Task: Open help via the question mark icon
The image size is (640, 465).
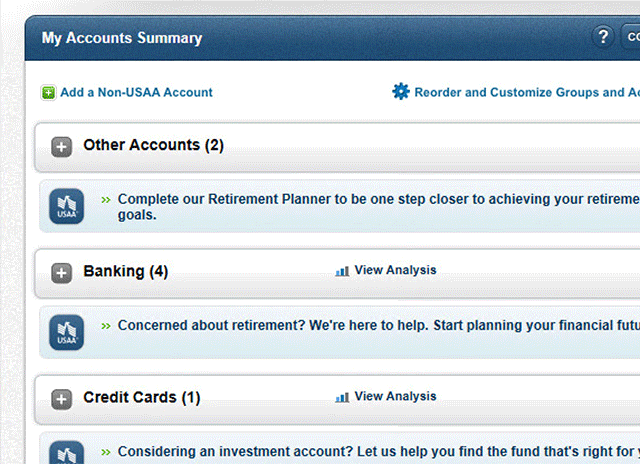Action: 603,37
